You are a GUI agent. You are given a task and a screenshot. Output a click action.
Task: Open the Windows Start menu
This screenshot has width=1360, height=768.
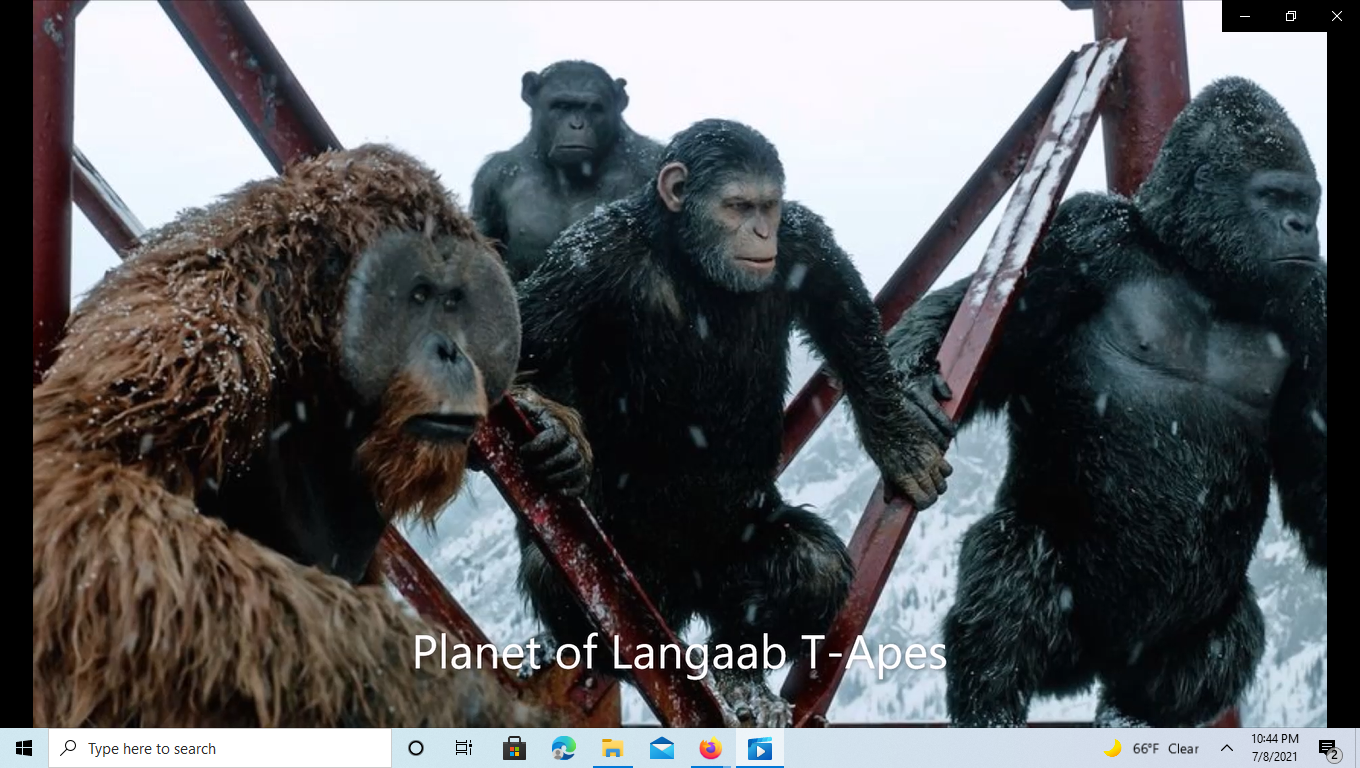(x=24, y=748)
